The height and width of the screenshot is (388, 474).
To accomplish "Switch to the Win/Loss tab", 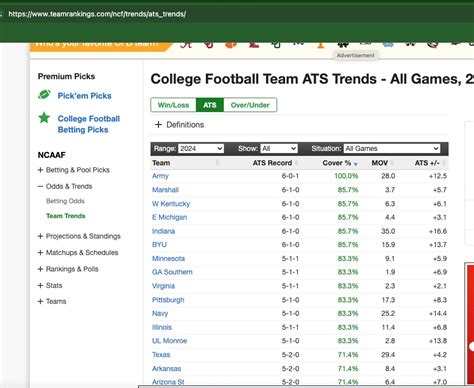I will coord(173,105).
